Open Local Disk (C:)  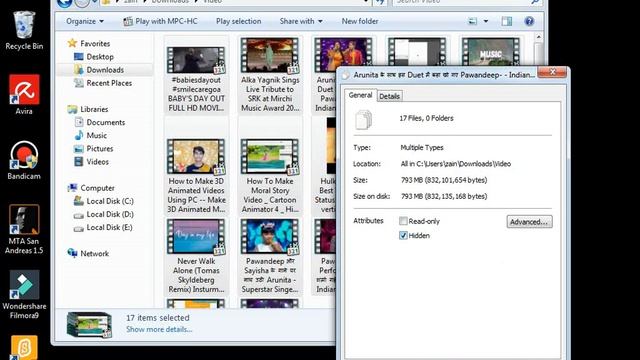[x=110, y=201]
